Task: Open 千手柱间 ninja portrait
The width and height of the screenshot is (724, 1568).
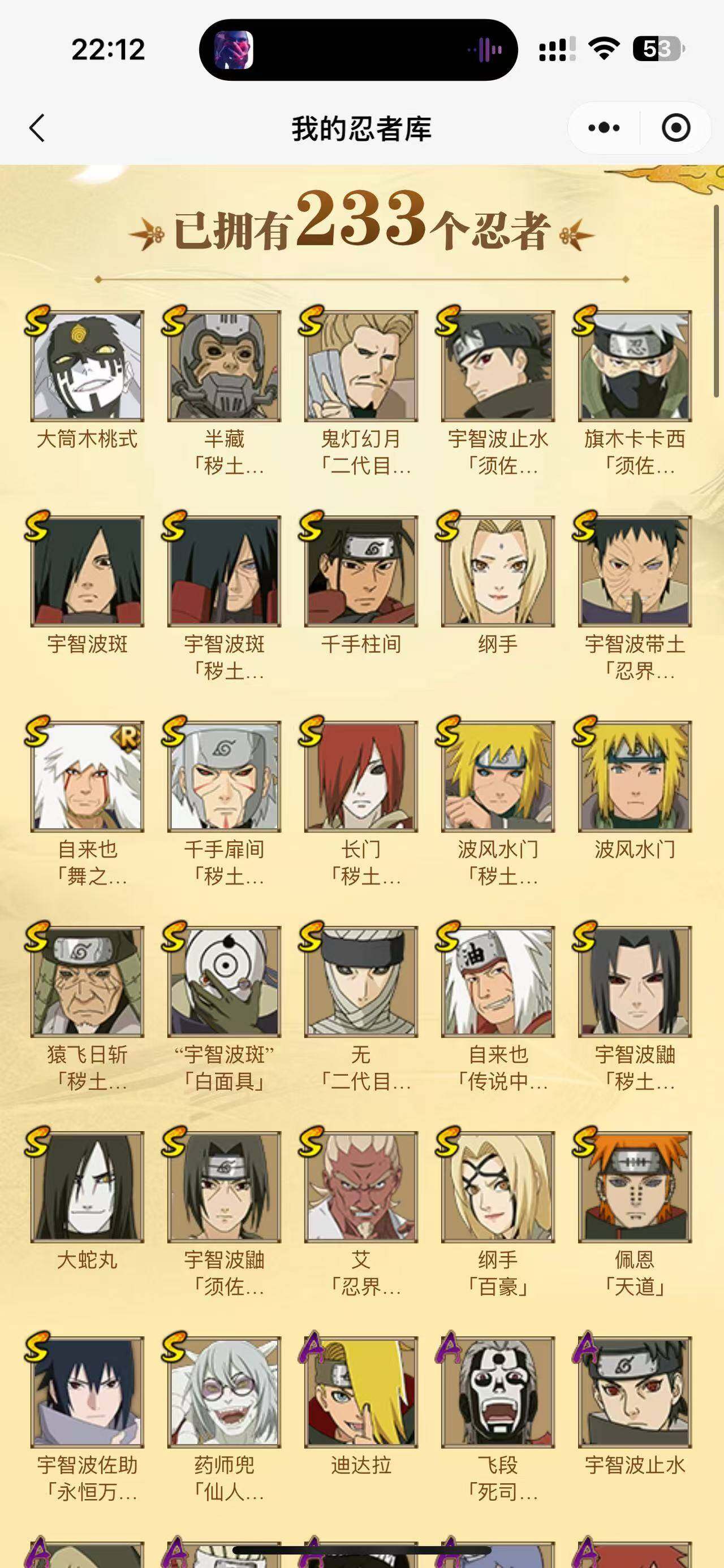Action: [x=361, y=571]
